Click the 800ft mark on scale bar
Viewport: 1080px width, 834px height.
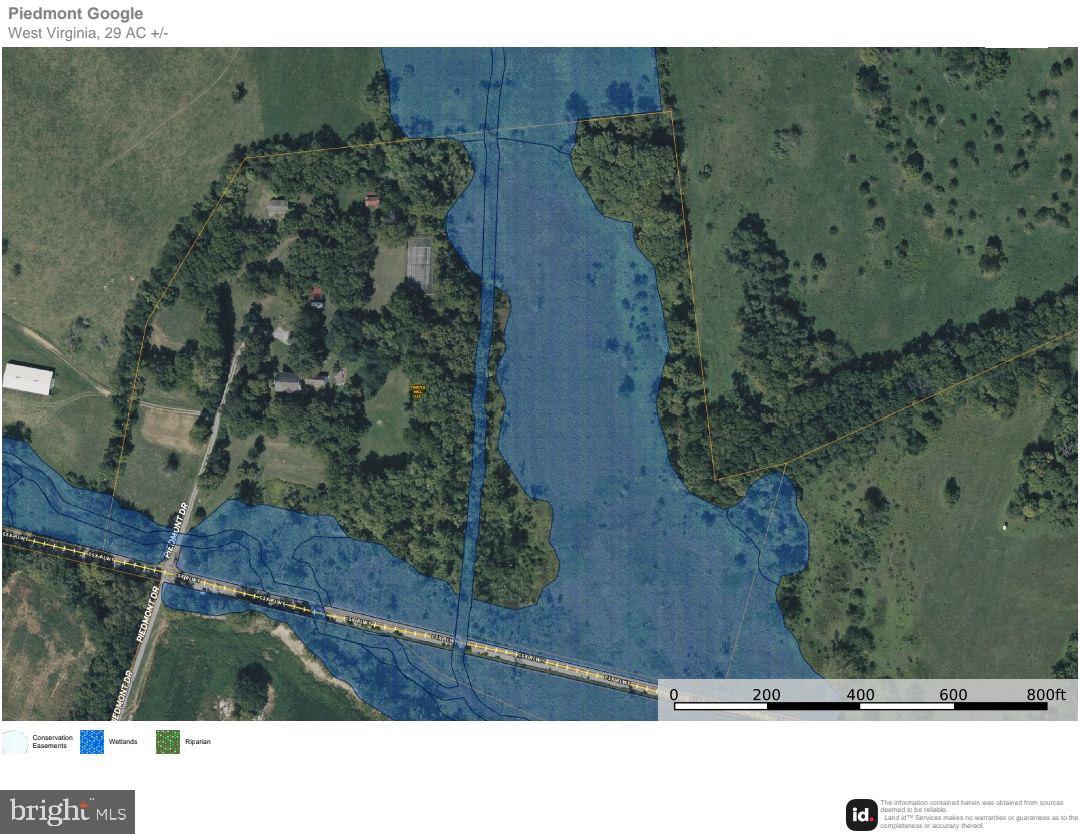[1045, 695]
